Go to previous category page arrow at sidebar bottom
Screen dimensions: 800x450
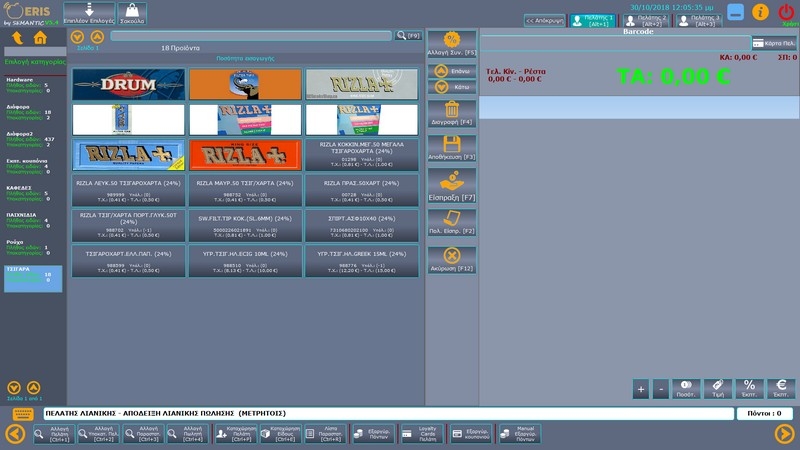click(x=33, y=388)
